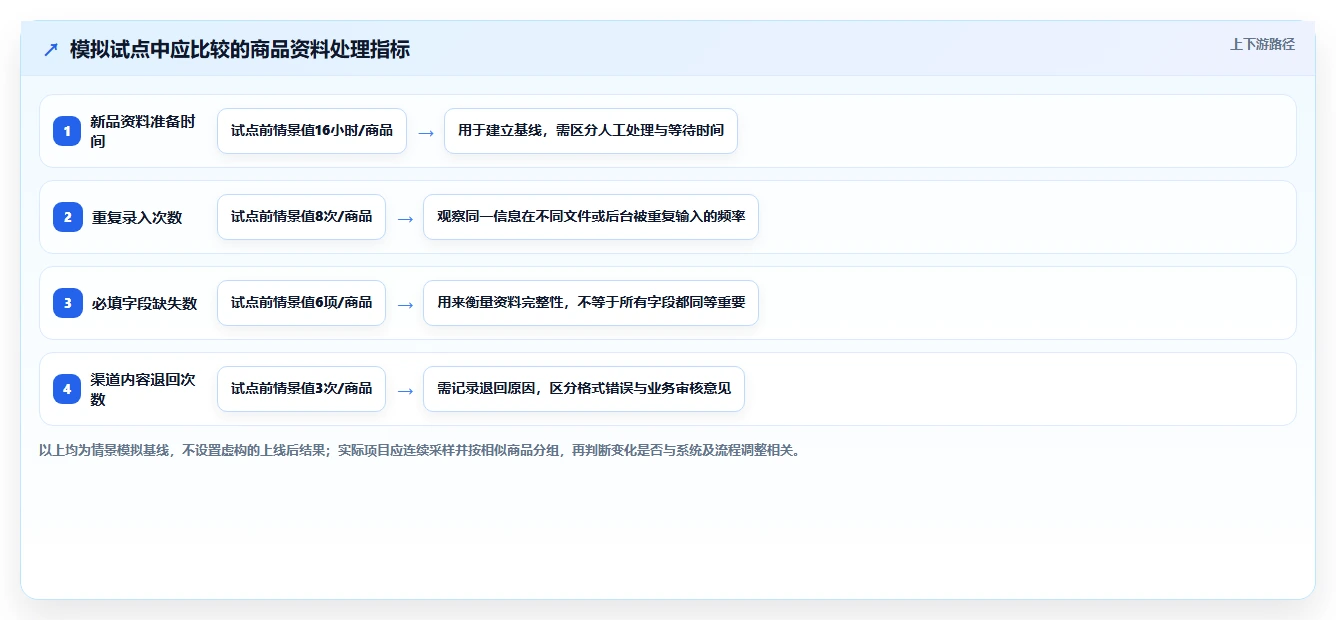The height and width of the screenshot is (620, 1336).
Task: Select the 重复录入次数 label
Action: pos(137,217)
